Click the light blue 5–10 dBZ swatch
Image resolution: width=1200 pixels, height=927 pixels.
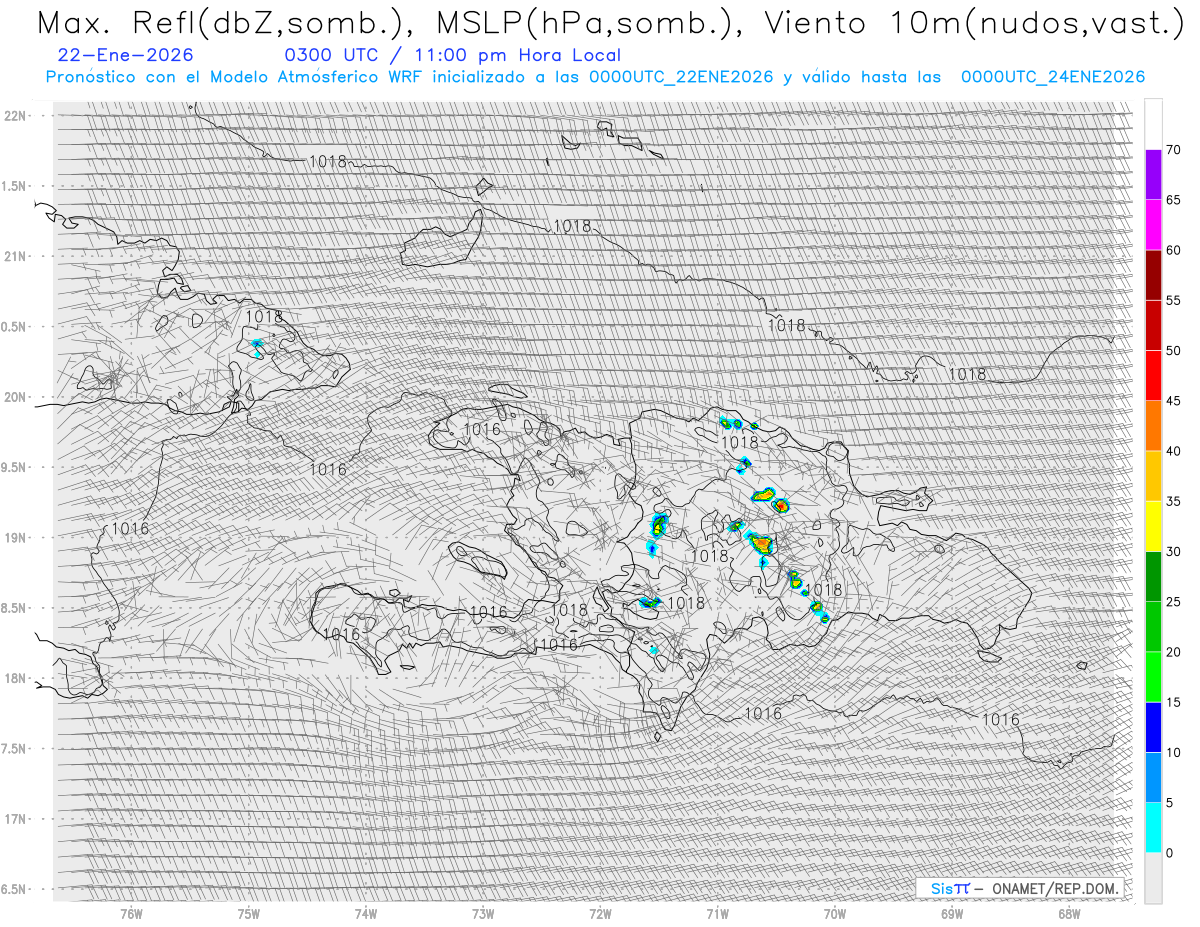[1153, 777]
